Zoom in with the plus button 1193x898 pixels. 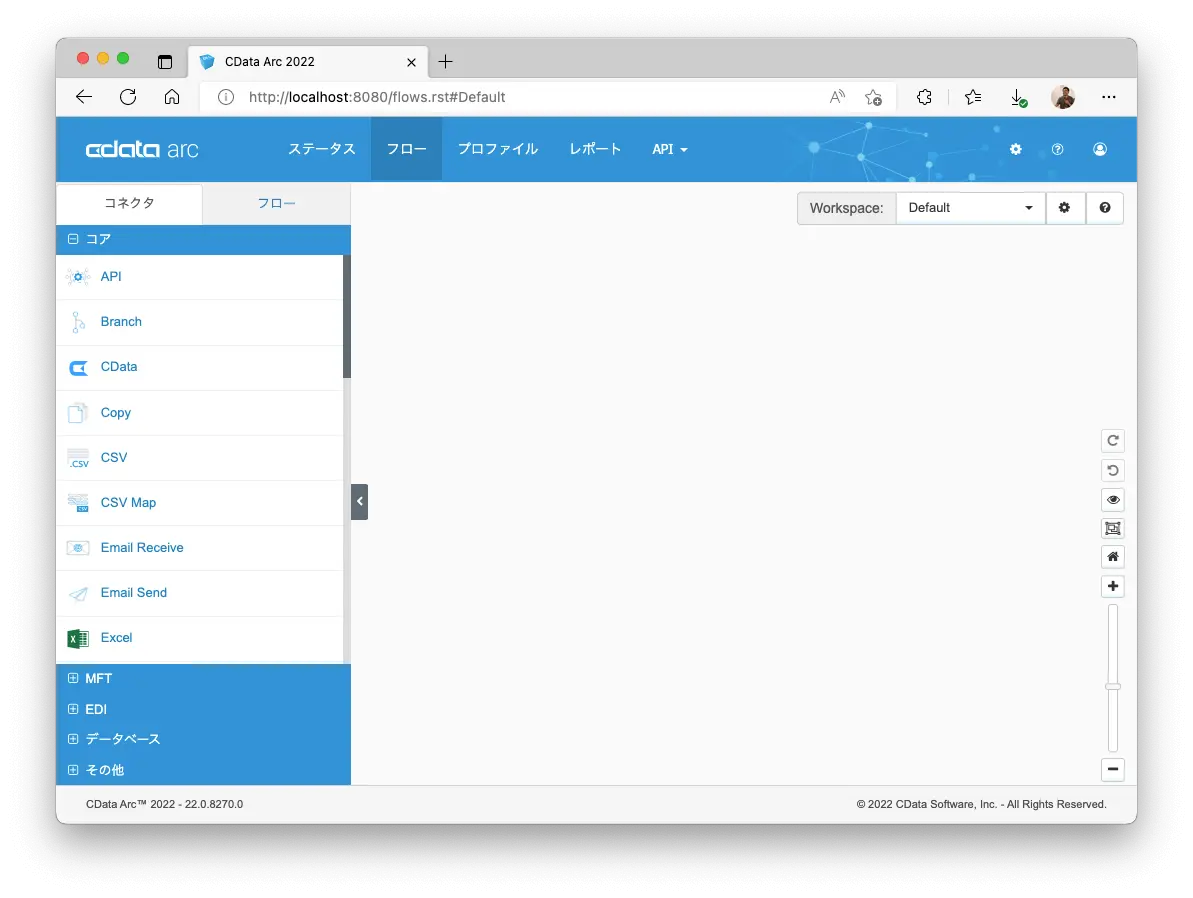tap(1112, 586)
